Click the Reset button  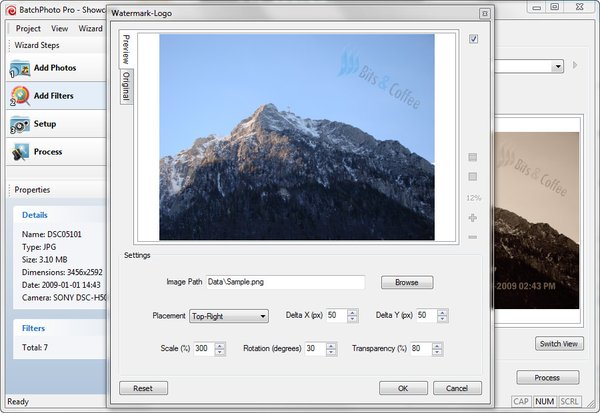pos(143,389)
